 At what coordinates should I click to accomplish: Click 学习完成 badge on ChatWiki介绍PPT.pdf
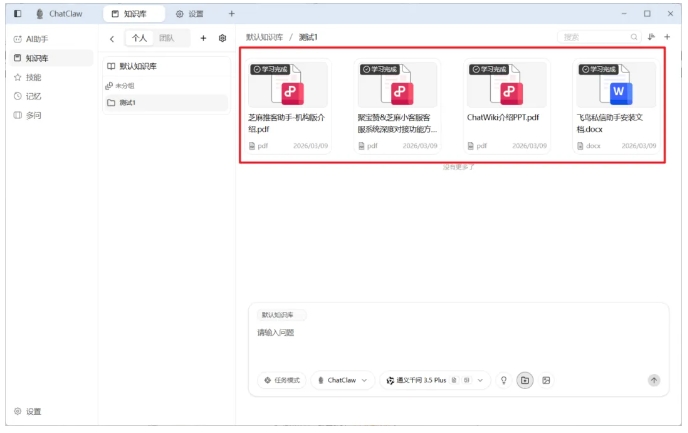point(489,69)
